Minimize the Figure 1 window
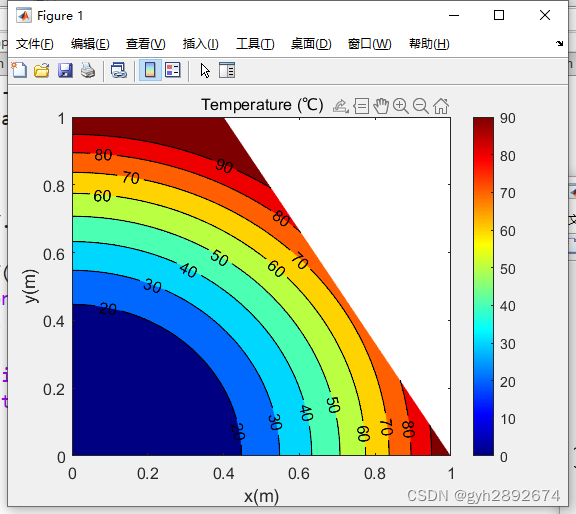Screen dimensions: 576x514 click(x=454, y=15)
